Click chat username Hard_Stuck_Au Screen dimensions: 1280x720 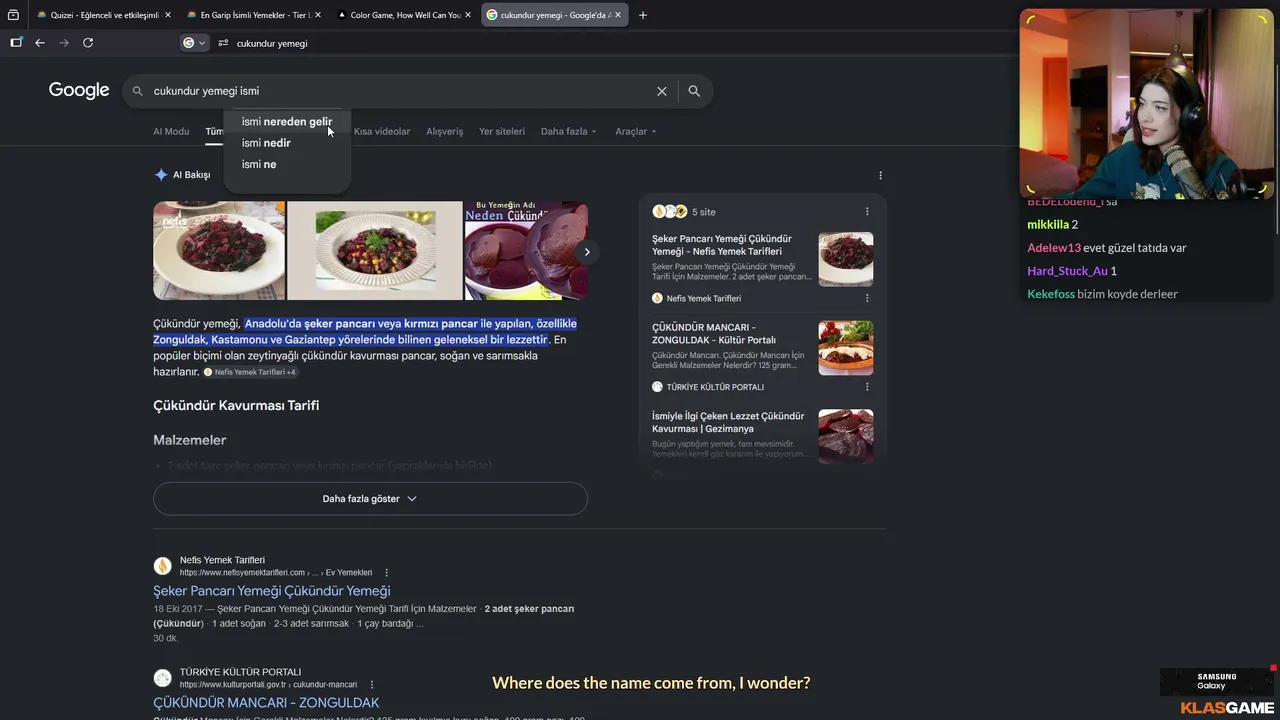tap(1067, 271)
